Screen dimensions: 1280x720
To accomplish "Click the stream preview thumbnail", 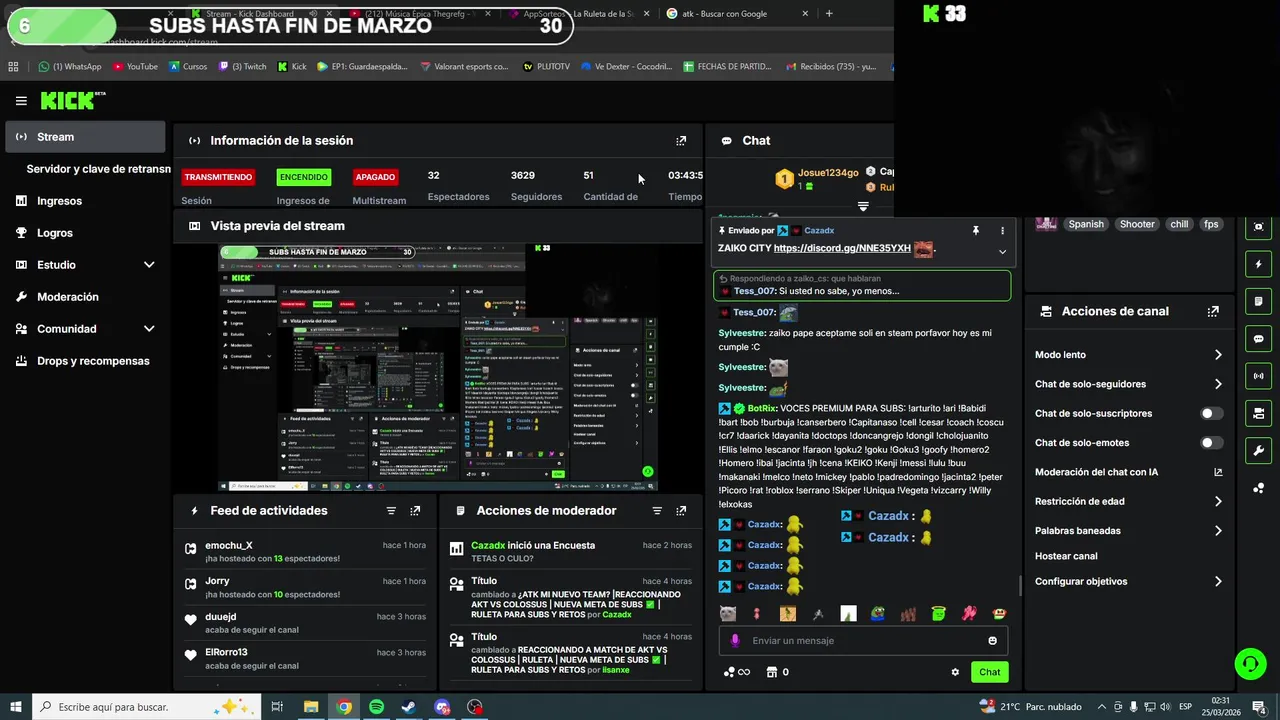I will (438, 367).
